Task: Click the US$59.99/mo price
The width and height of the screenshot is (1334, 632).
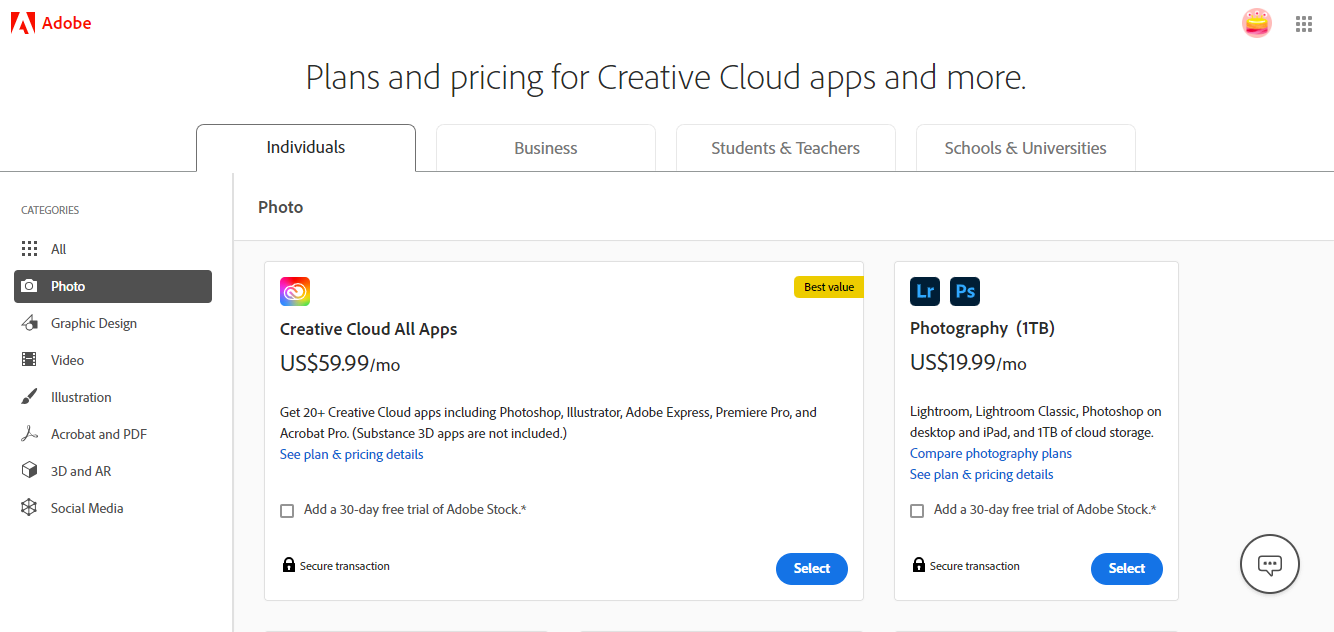Action: 340,364
